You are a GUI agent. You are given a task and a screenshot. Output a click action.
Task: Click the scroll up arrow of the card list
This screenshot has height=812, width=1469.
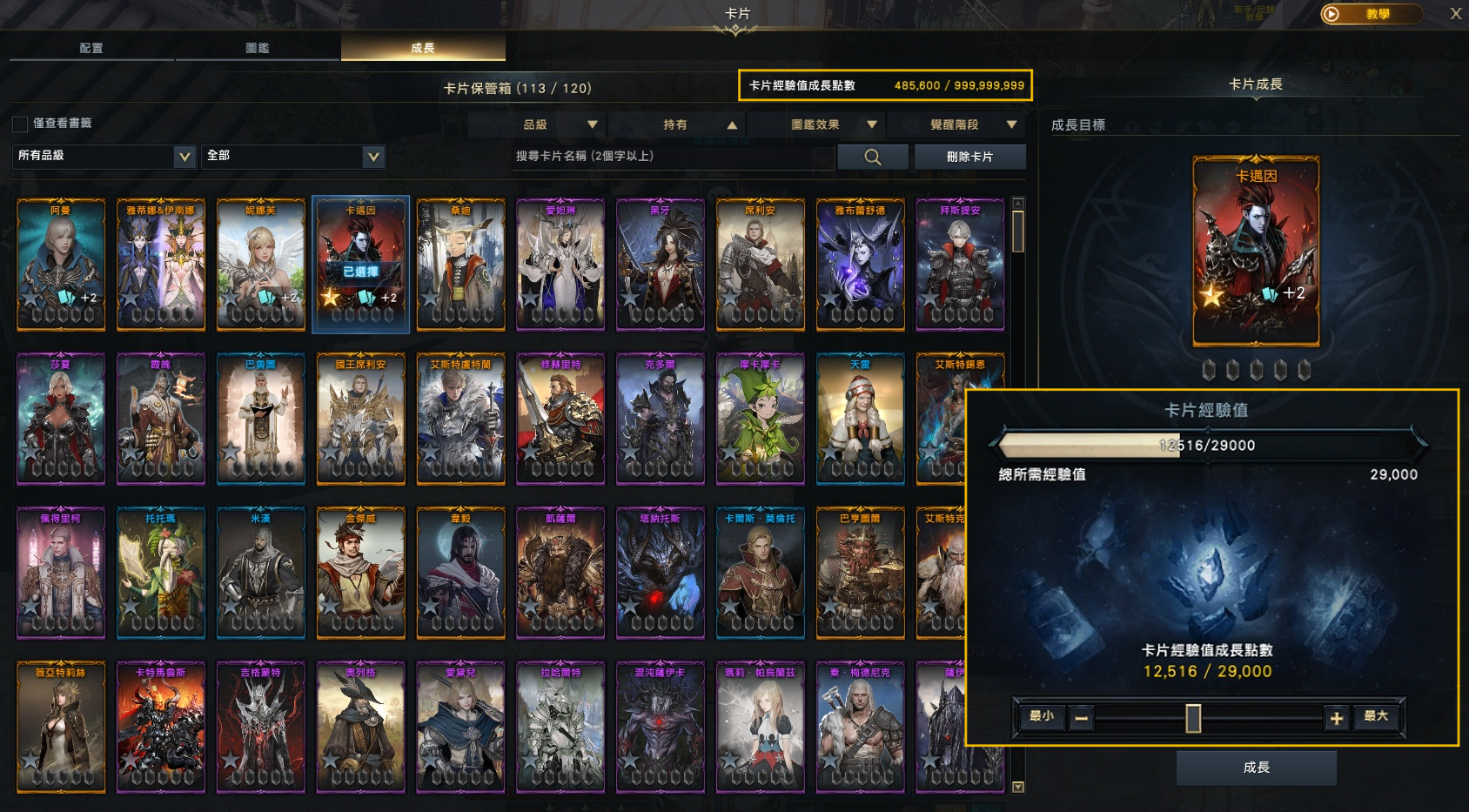tap(1018, 204)
